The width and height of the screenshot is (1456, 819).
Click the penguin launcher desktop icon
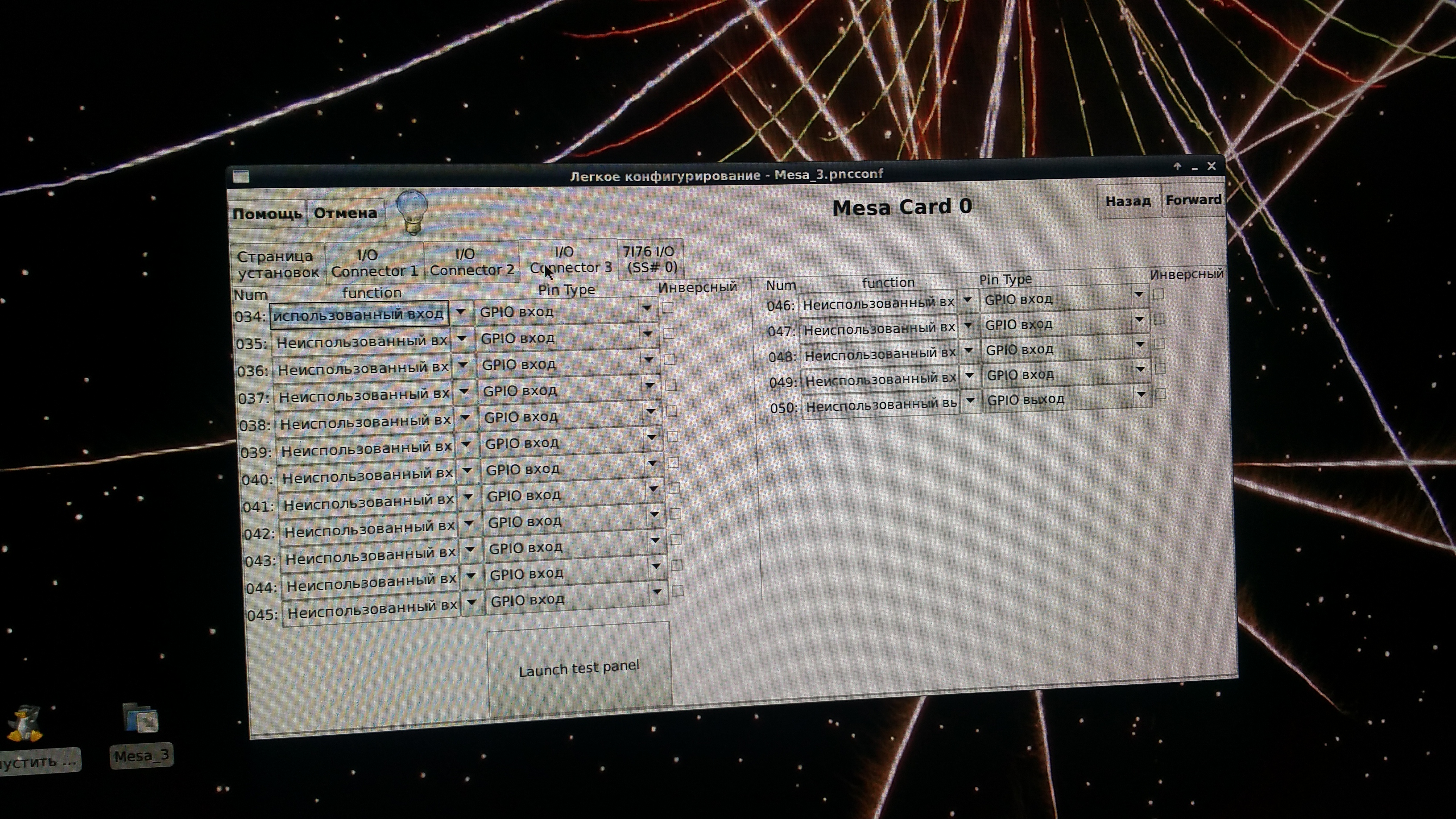point(25,724)
